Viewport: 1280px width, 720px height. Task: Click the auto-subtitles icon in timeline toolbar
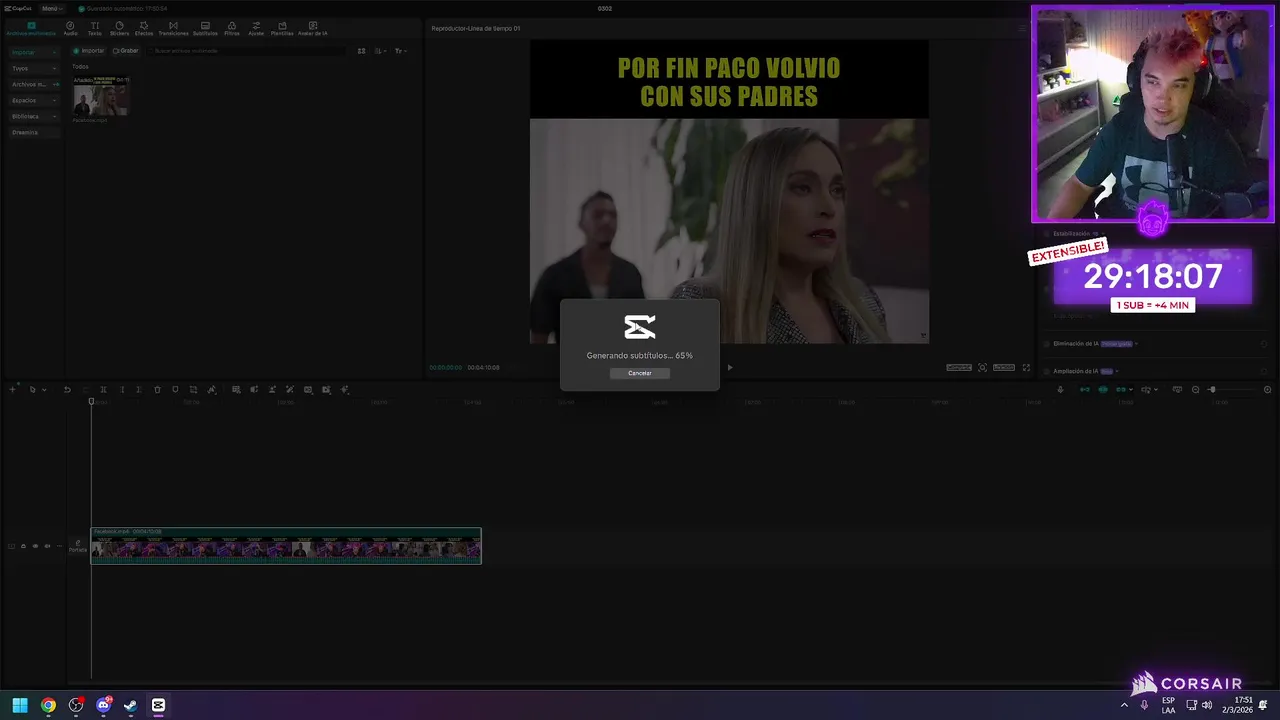[x=236, y=389]
